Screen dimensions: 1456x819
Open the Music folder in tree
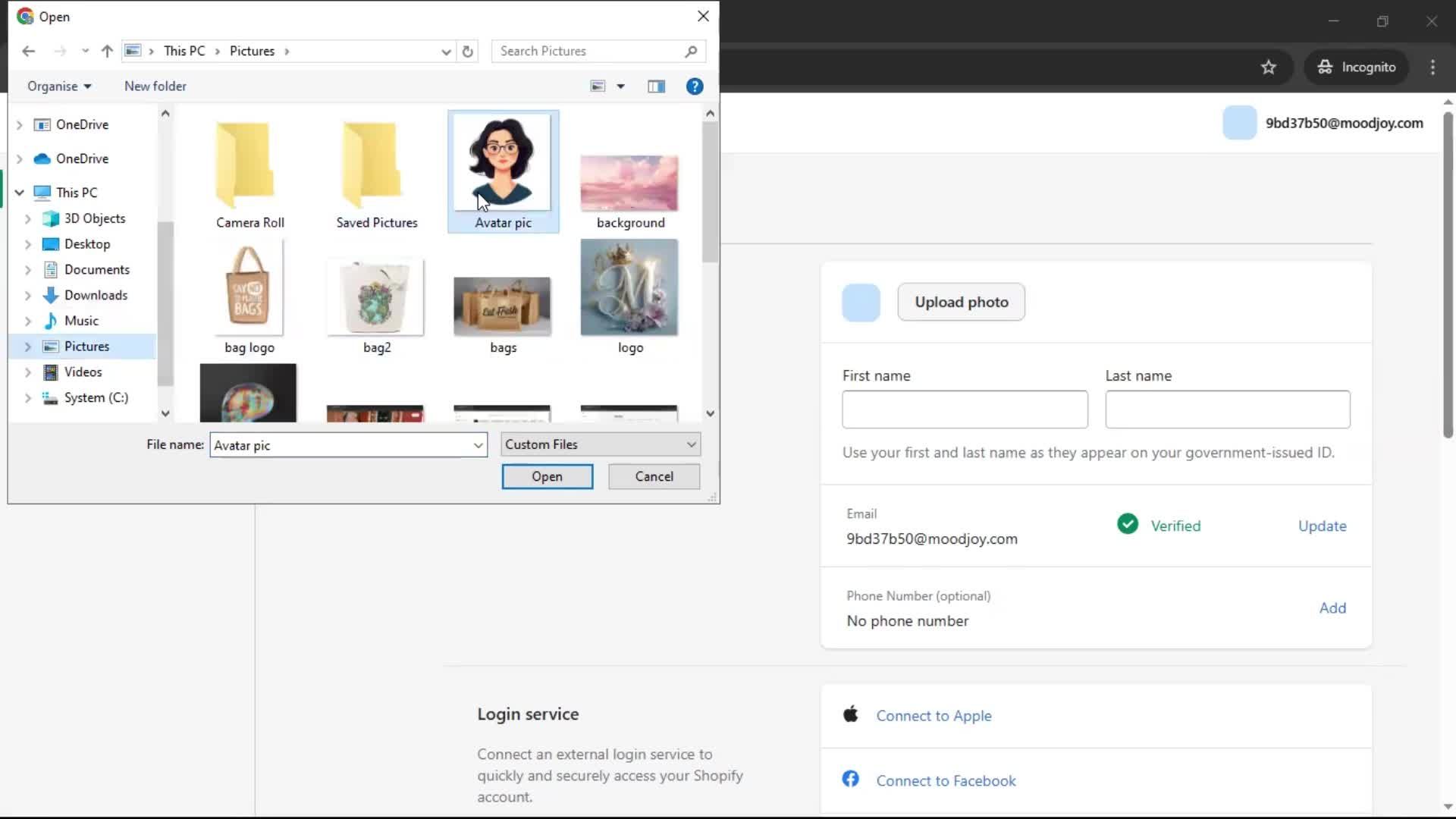pyautogui.click(x=71, y=321)
